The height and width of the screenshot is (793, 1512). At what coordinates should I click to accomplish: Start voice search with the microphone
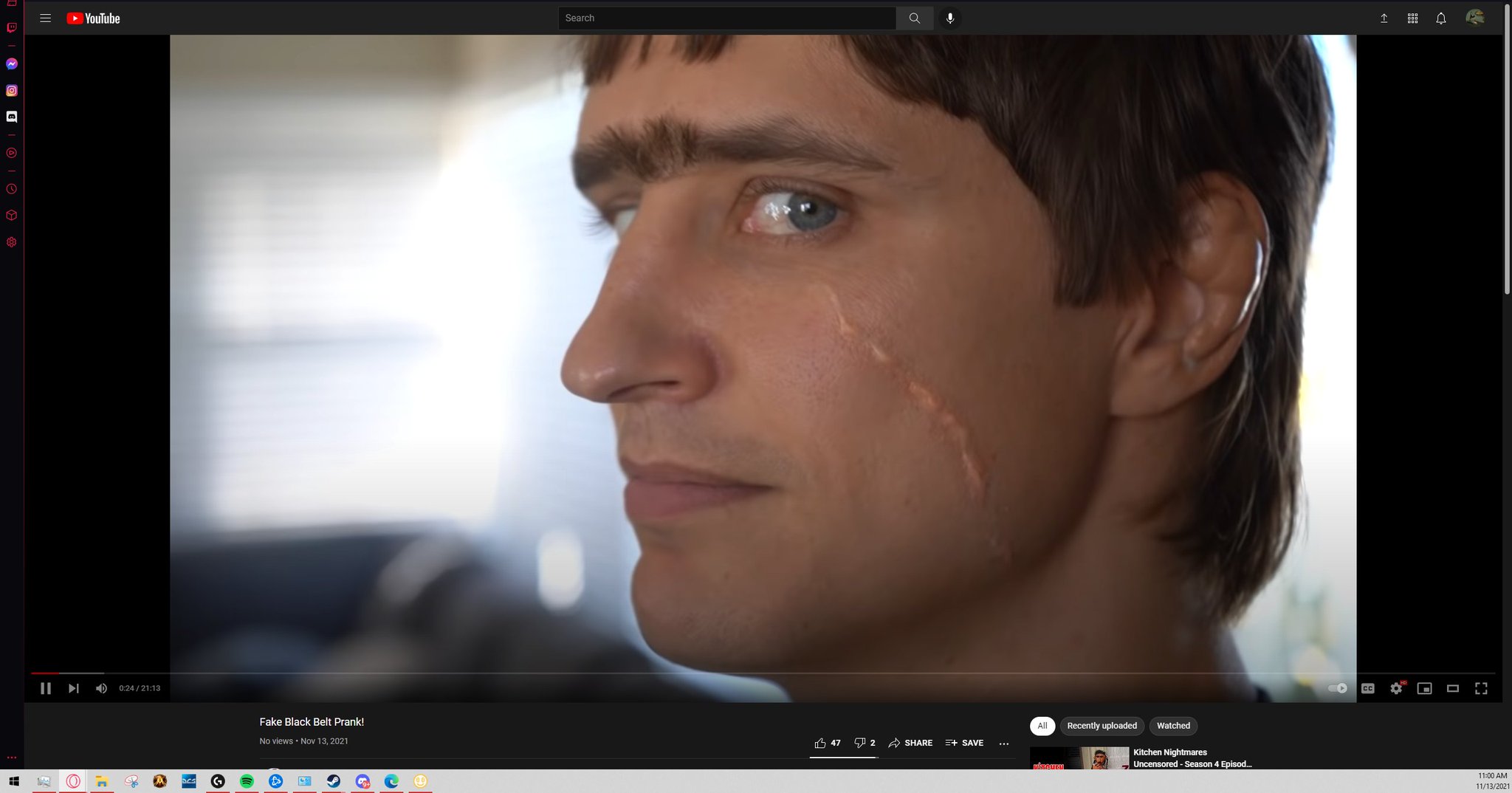950,18
